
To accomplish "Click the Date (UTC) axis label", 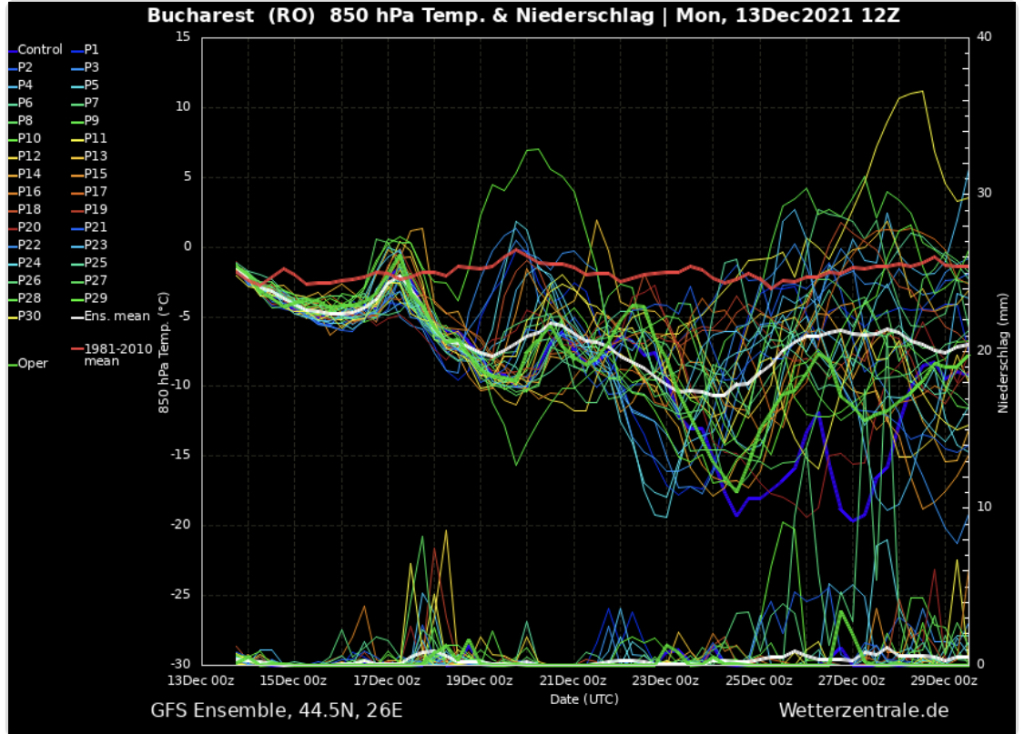I will [x=584, y=698].
